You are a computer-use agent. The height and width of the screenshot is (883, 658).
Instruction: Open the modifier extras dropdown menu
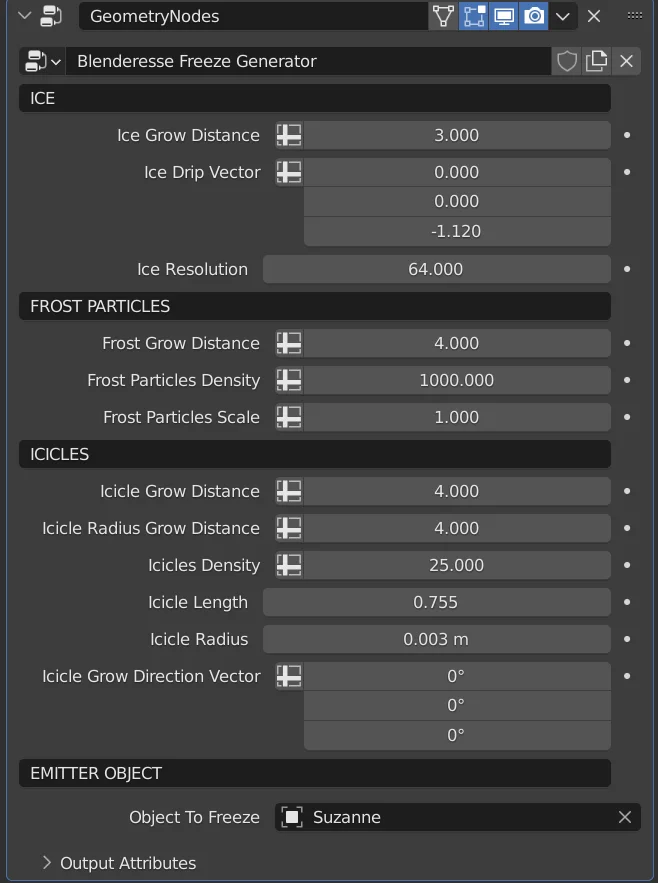click(563, 16)
